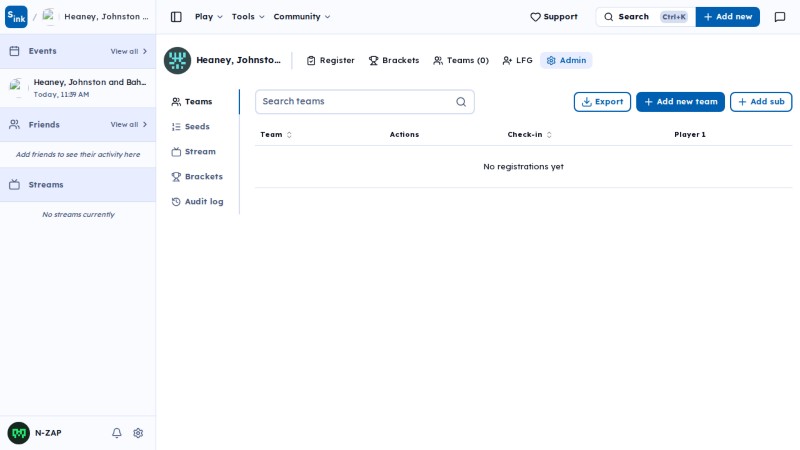
Task: Sort table by Team column
Action: [276, 135]
